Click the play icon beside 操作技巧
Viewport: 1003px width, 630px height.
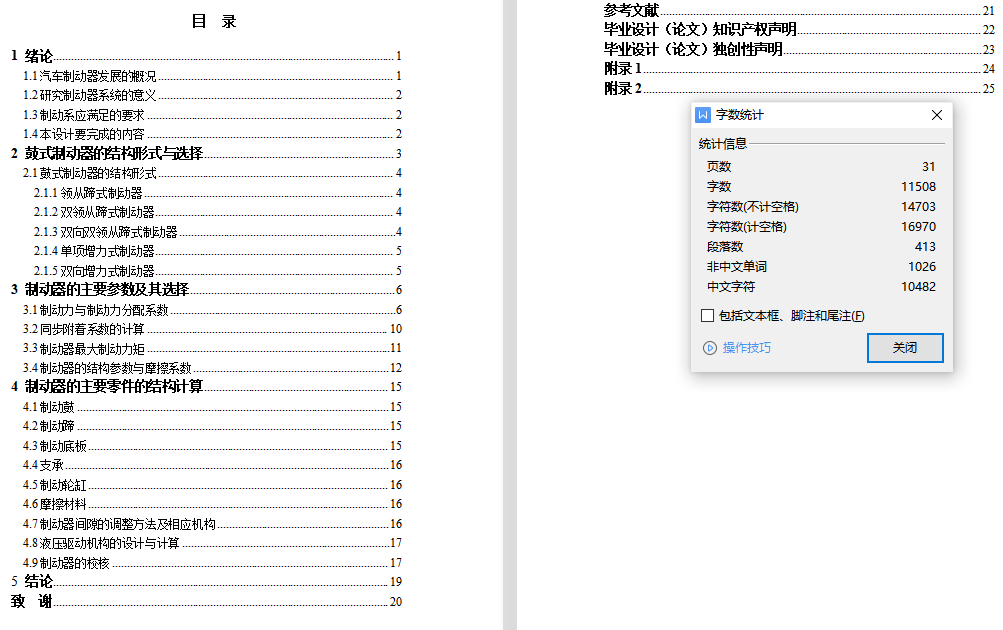pos(709,348)
